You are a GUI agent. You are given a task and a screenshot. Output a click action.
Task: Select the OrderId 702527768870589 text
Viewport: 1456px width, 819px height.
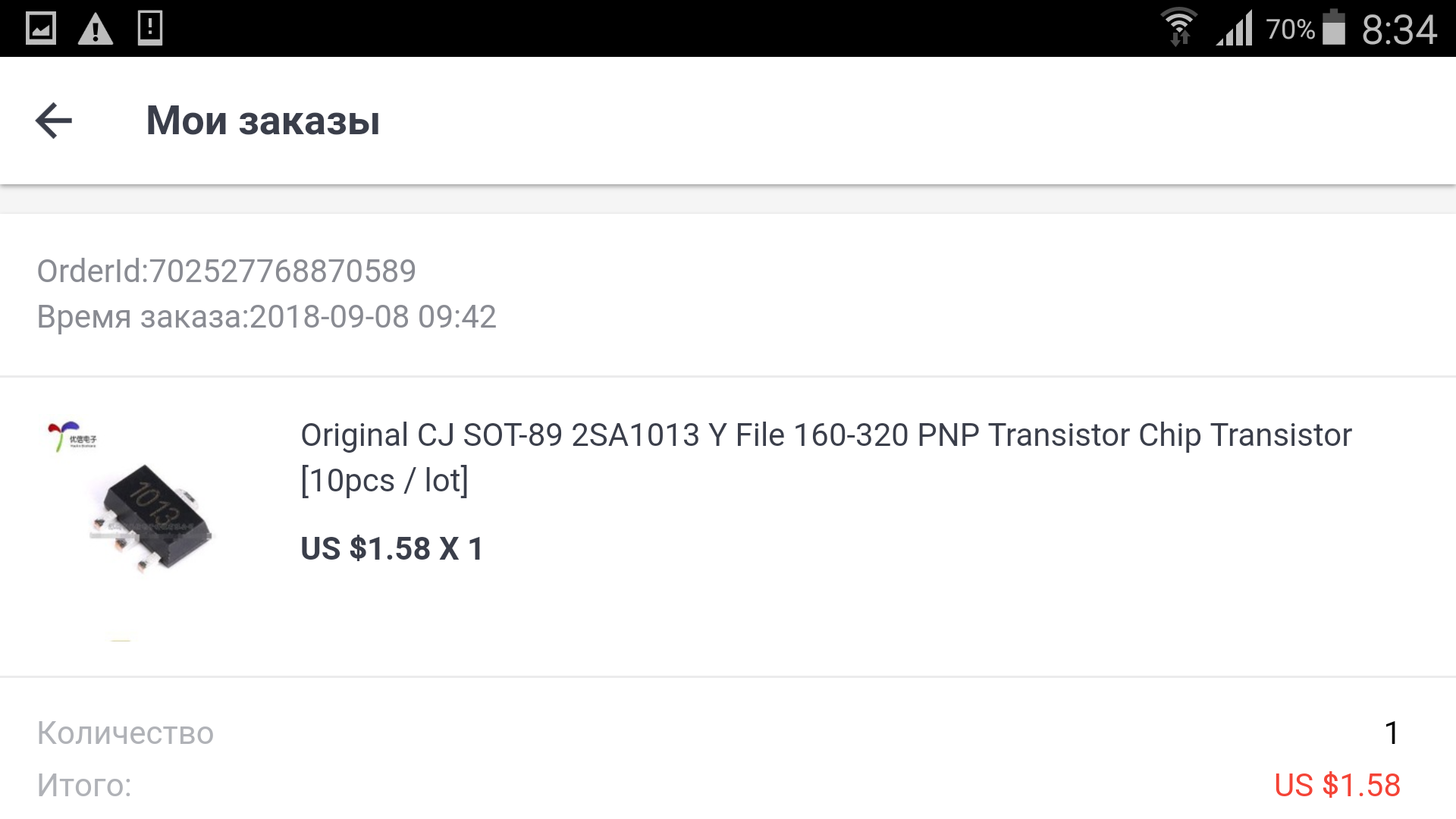coord(227,271)
